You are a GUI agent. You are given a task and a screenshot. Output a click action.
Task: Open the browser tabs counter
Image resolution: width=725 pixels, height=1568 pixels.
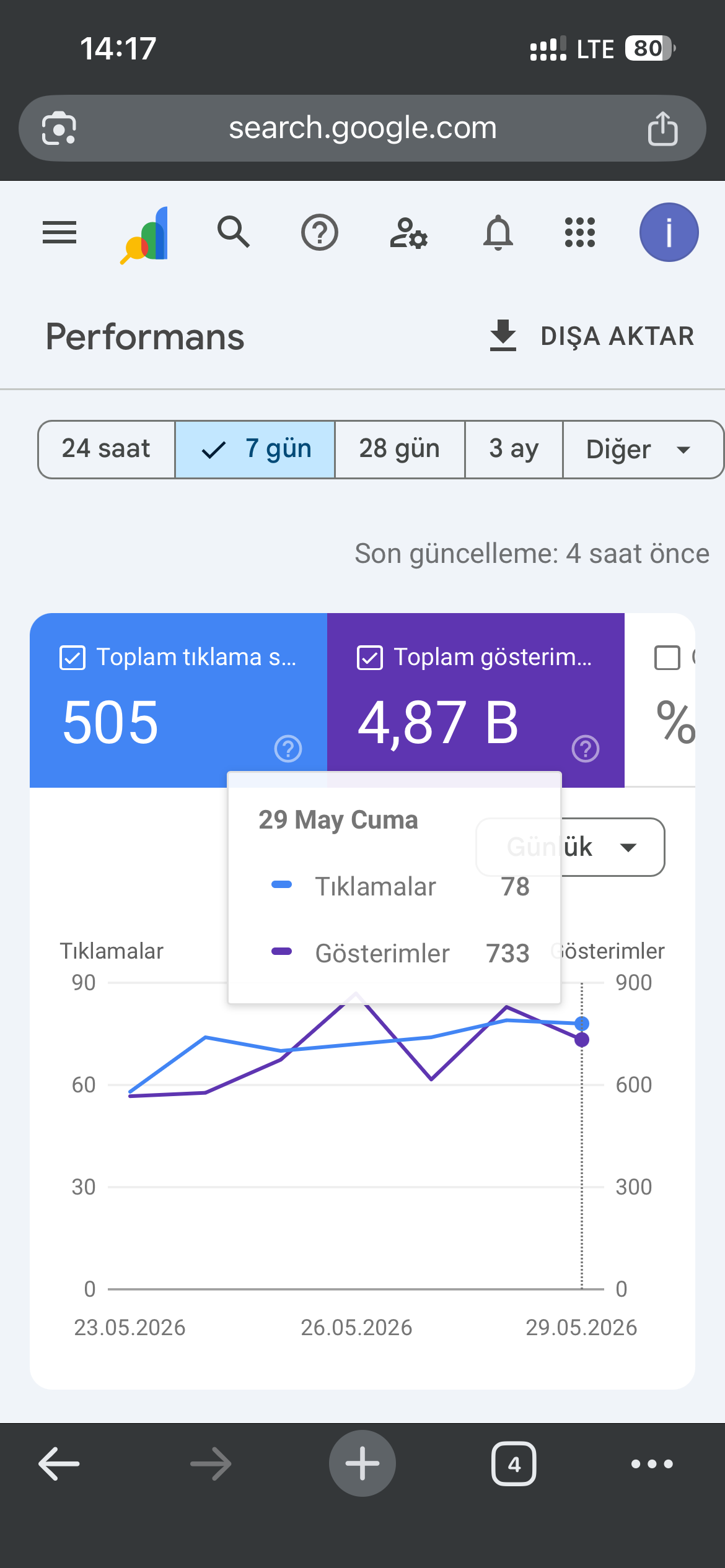tap(514, 1464)
